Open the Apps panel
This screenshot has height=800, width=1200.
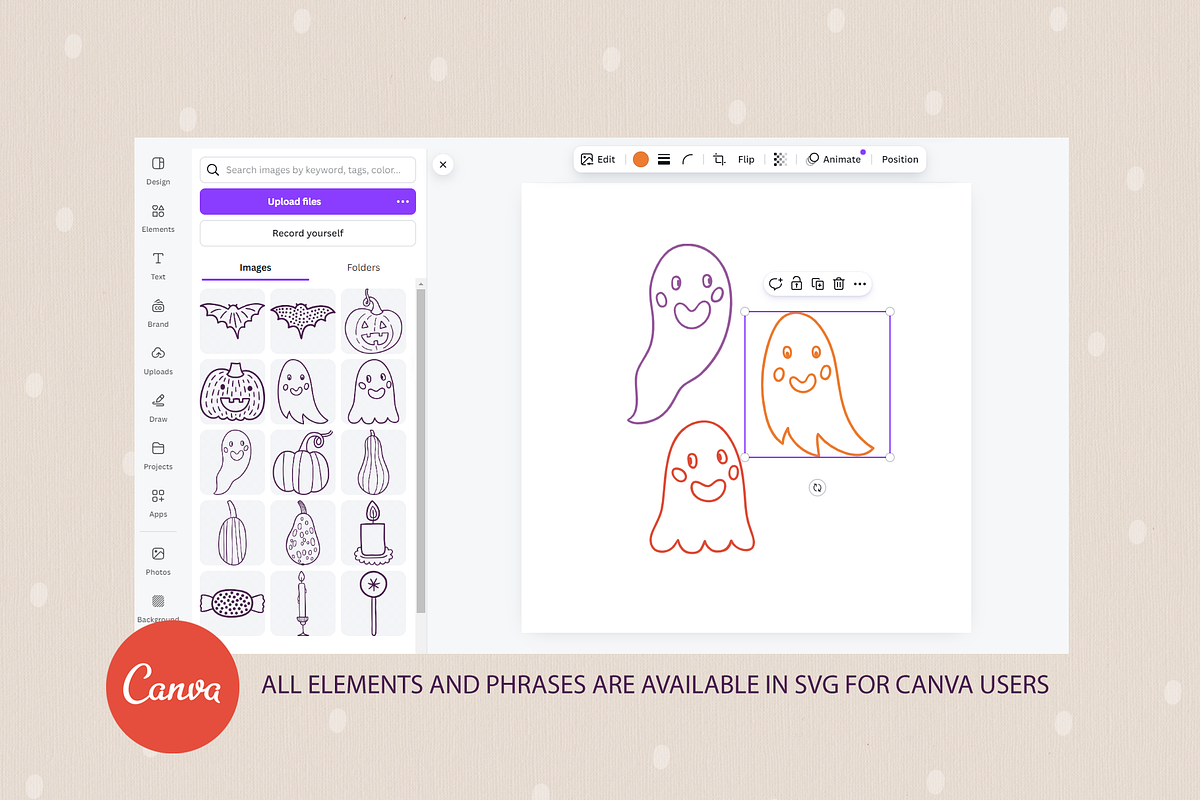click(x=158, y=502)
